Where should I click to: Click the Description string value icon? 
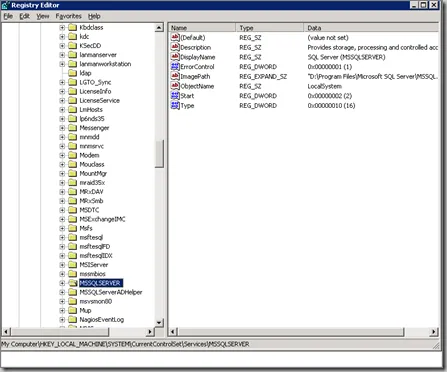175,47
